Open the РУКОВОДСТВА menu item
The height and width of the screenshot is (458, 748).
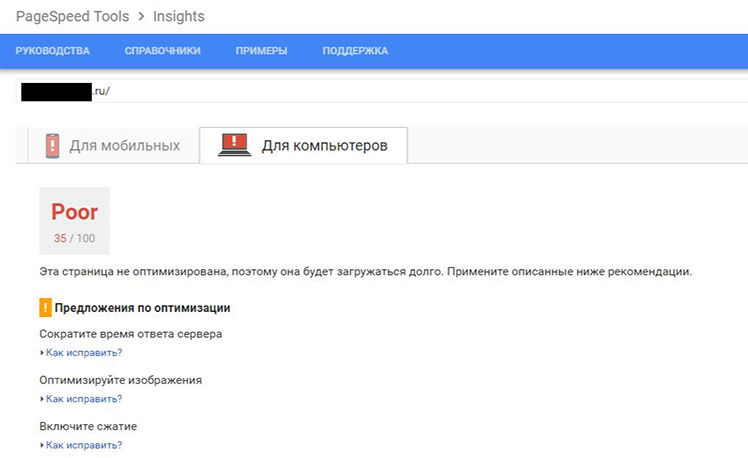tap(53, 51)
